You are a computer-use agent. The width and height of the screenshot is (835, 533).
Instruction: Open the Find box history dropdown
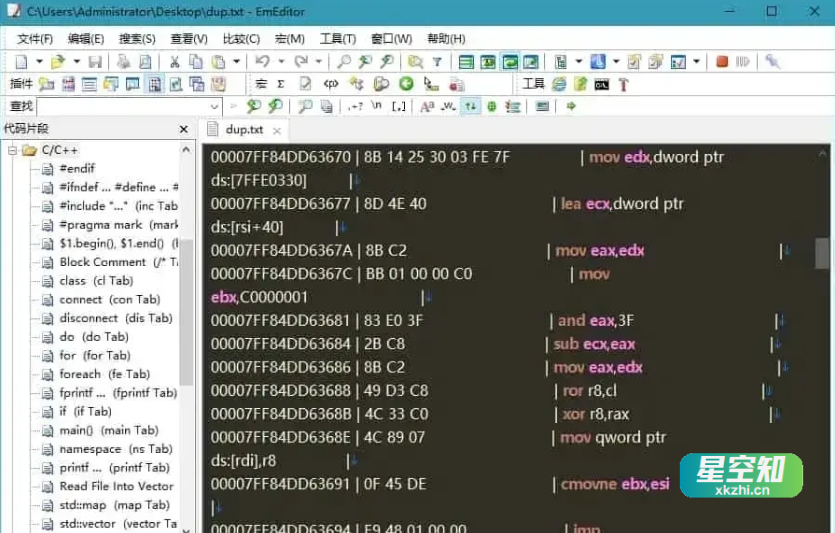(x=214, y=106)
